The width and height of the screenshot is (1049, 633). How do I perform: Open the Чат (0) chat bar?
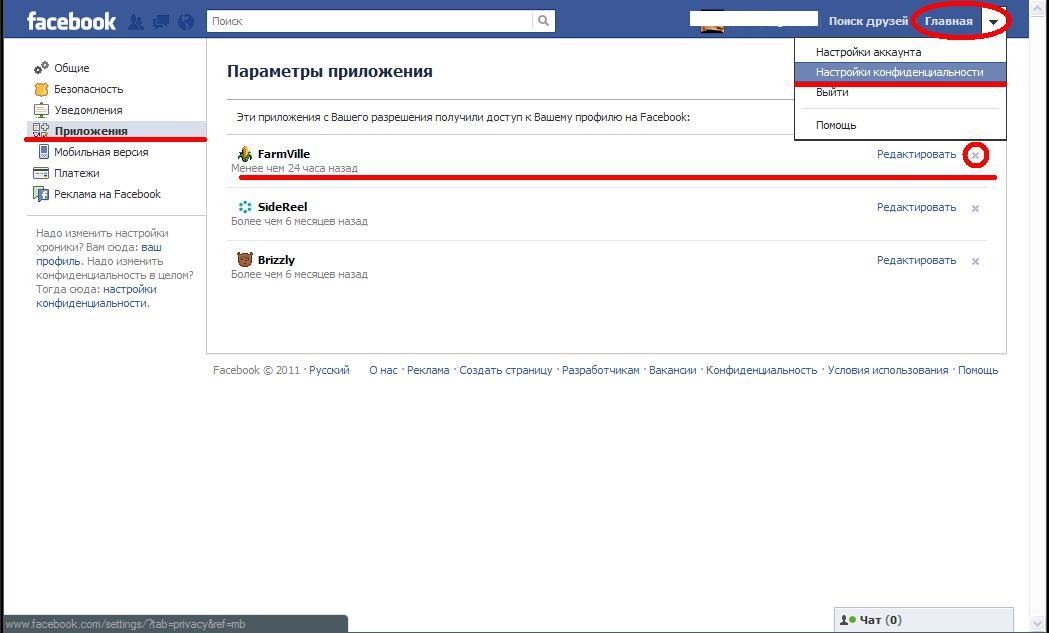click(x=924, y=620)
